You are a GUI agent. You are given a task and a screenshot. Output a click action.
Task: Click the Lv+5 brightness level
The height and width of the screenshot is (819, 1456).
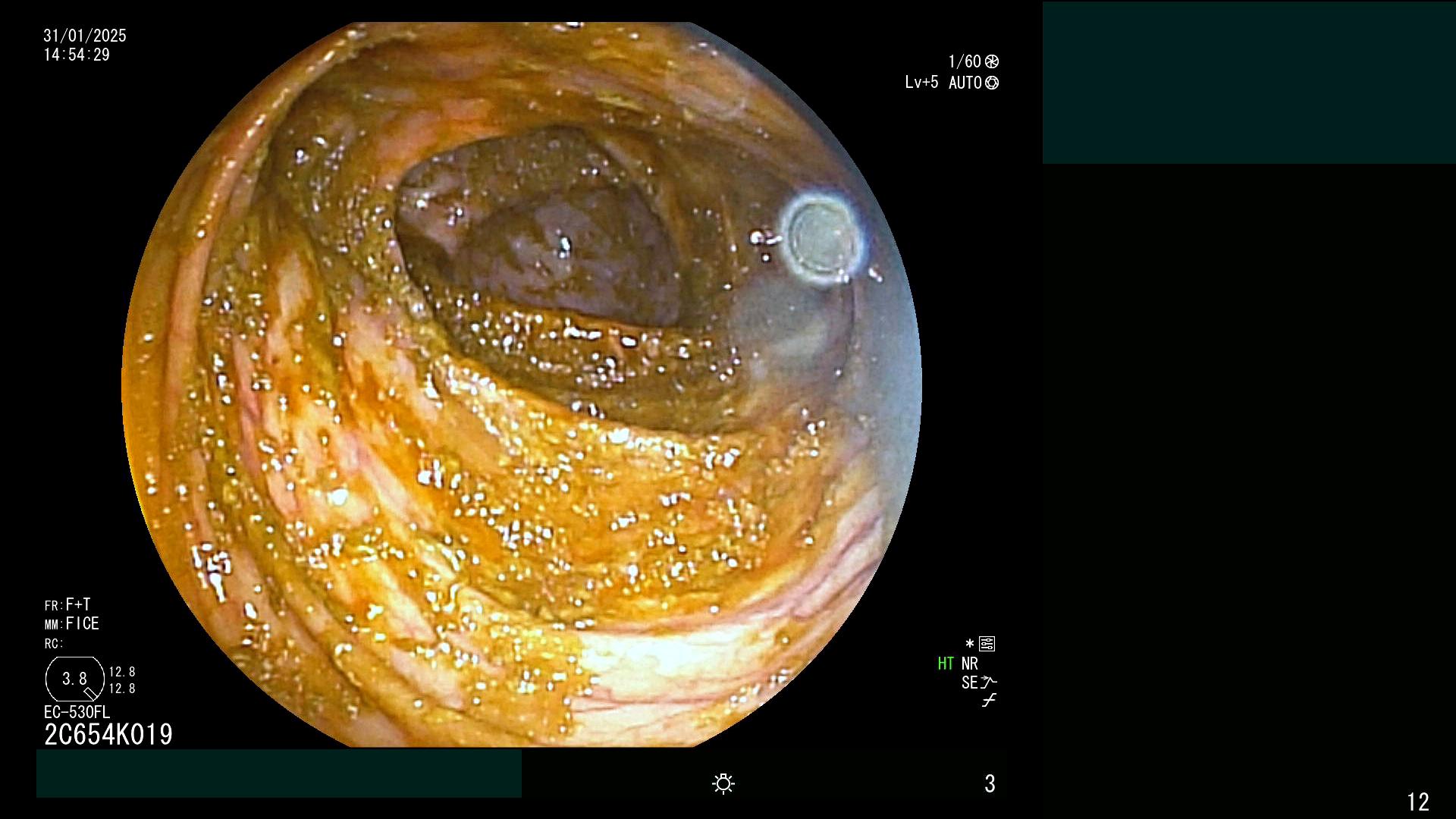click(x=921, y=82)
